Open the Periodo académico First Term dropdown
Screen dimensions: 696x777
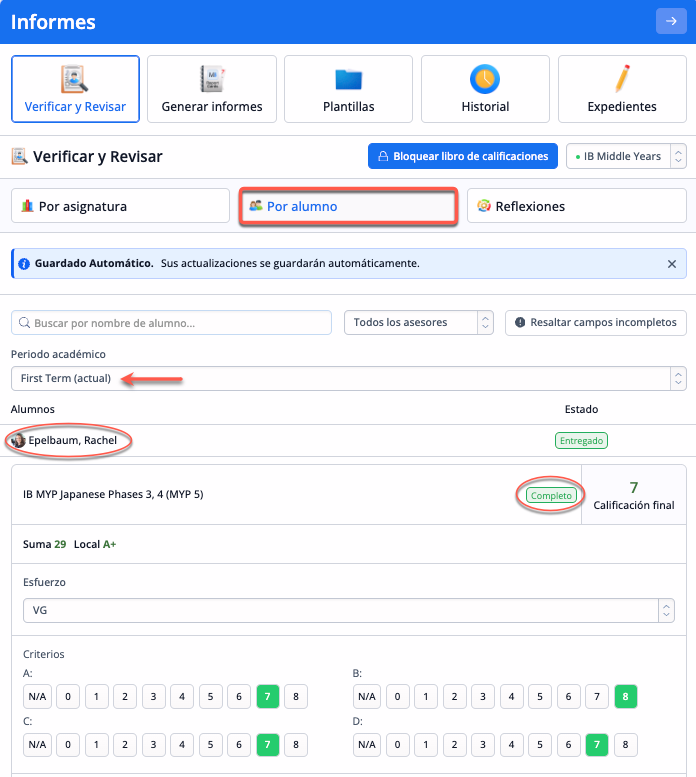click(348, 378)
